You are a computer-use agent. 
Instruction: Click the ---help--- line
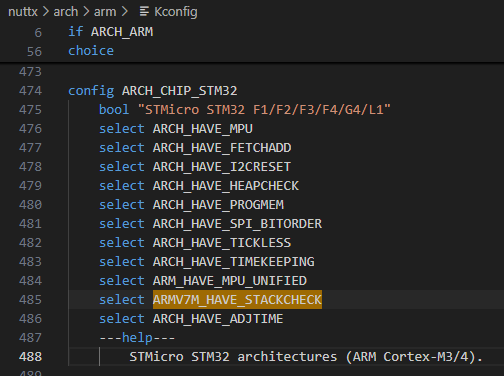click(x=137, y=338)
